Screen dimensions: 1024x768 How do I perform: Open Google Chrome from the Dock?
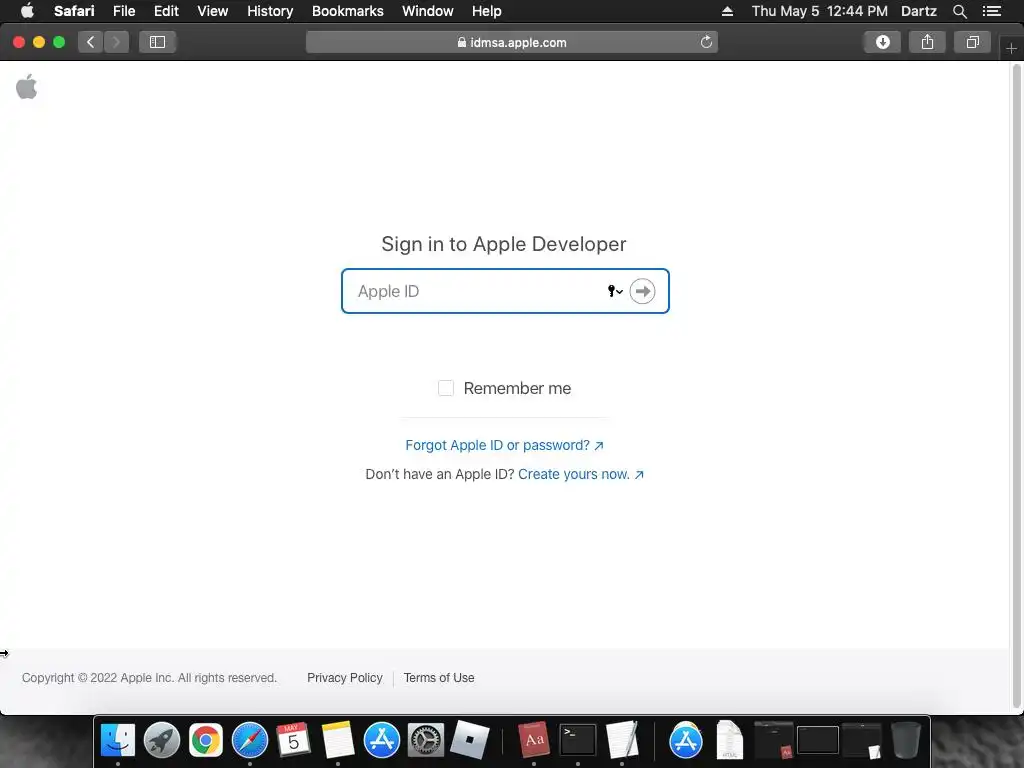(206, 740)
